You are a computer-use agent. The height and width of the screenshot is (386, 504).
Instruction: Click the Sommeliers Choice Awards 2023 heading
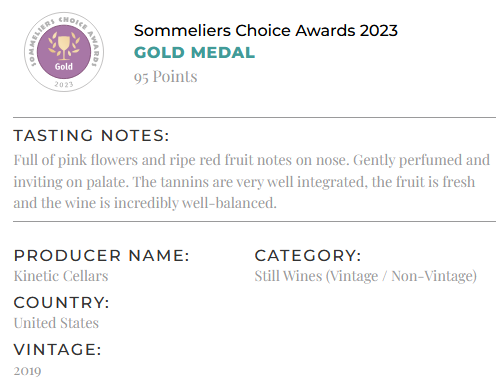(266, 31)
